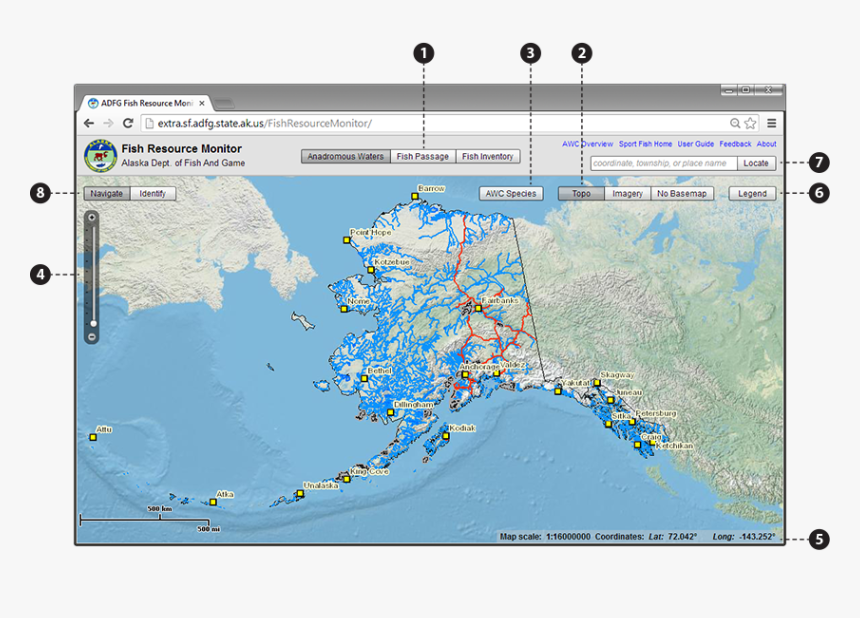The width and height of the screenshot is (860, 618).
Task: Click the zoom out minus button
Action: [92, 337]
